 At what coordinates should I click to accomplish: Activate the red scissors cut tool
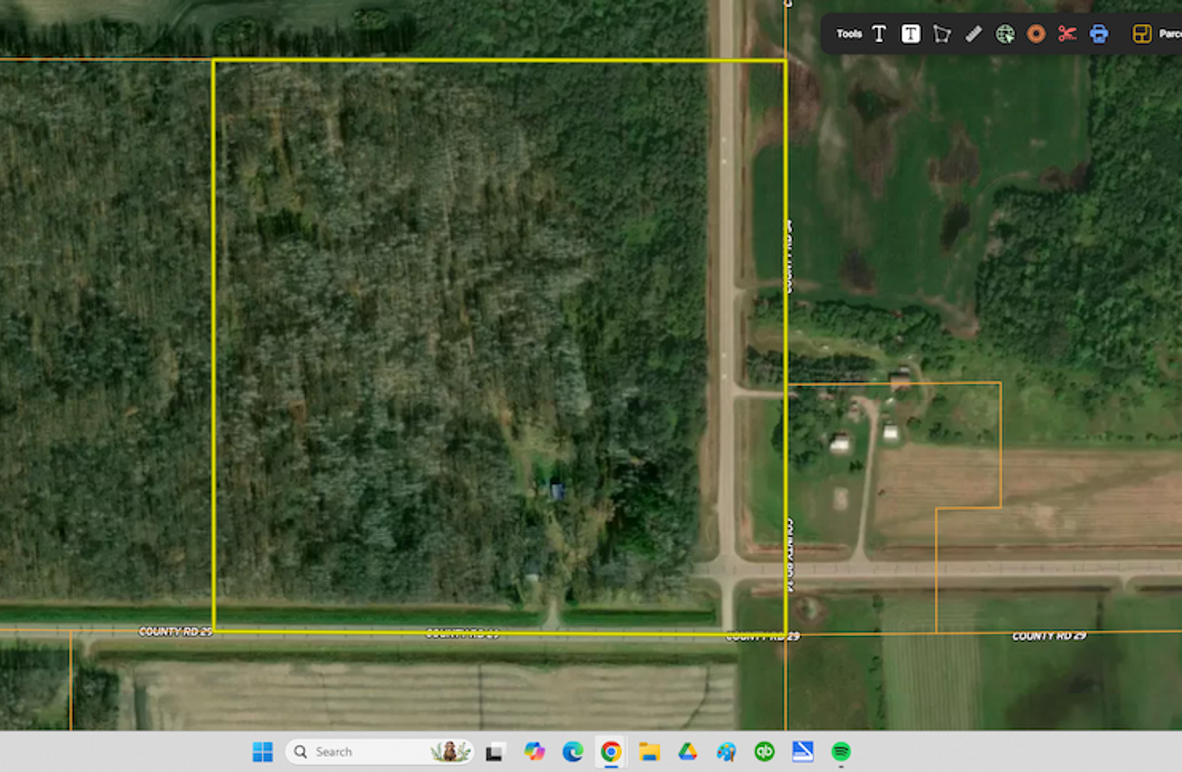tap(1067, 34)
